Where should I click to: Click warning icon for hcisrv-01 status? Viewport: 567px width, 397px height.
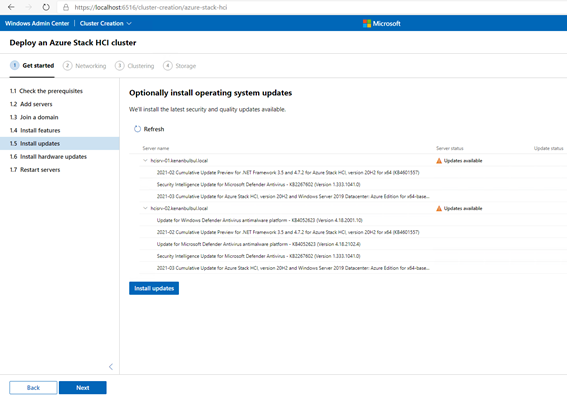coord(439,161)
